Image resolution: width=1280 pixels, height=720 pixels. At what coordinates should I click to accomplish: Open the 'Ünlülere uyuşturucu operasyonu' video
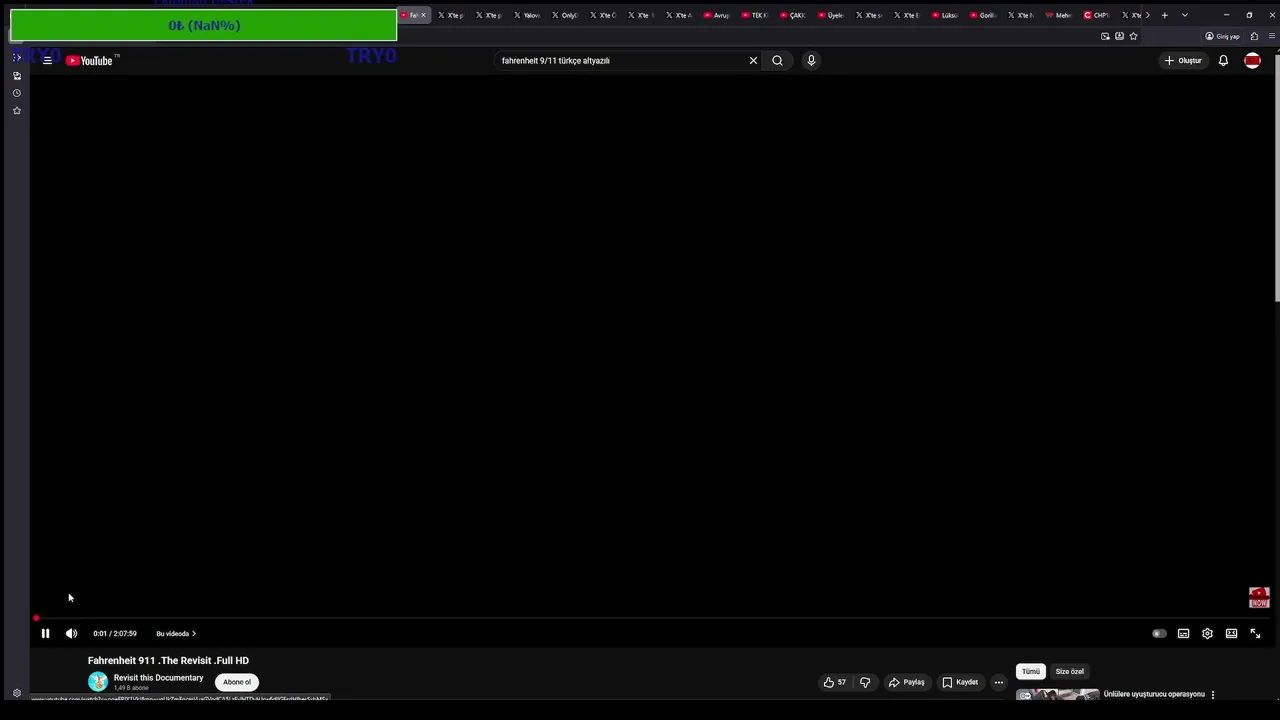(x=1154, y=694)
